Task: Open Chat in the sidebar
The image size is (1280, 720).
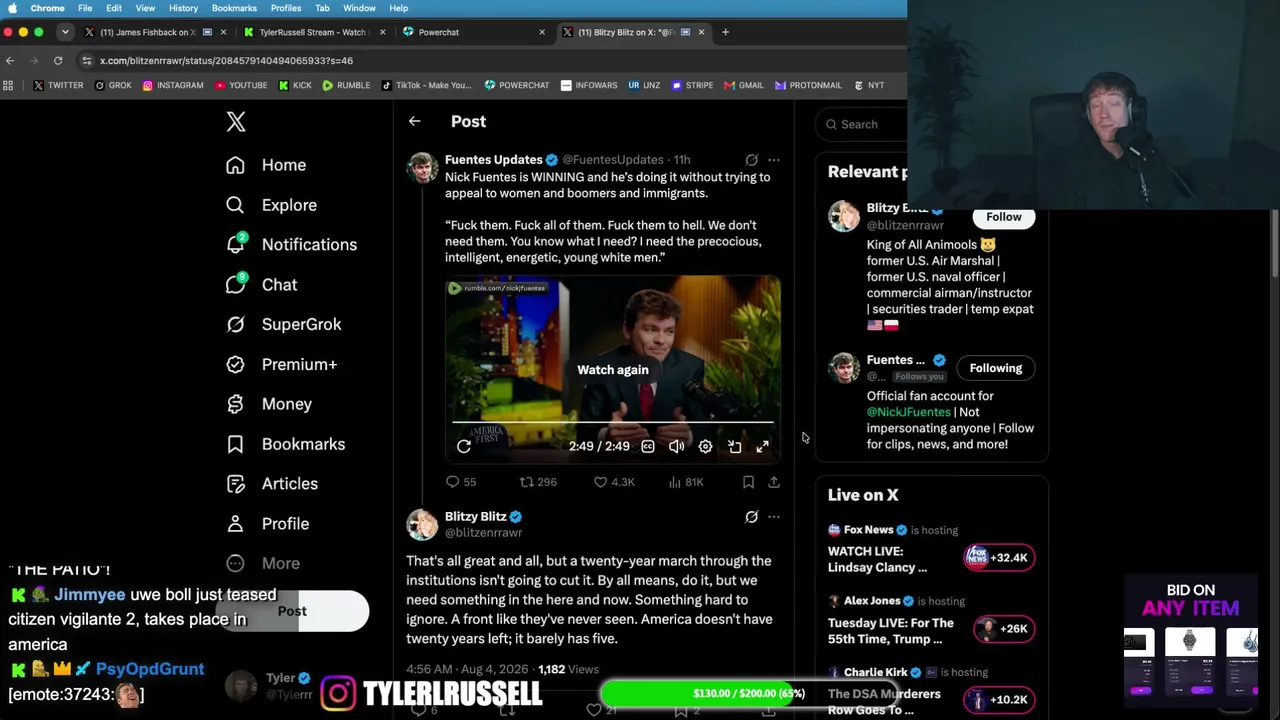Action: click(x=262, y=284)
